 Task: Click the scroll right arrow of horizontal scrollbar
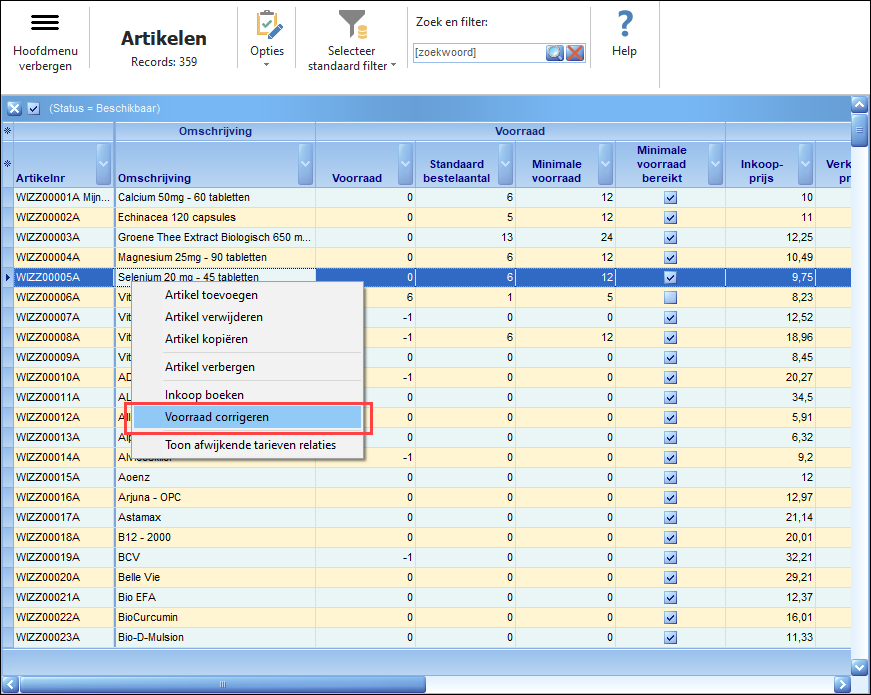(842, 684)
